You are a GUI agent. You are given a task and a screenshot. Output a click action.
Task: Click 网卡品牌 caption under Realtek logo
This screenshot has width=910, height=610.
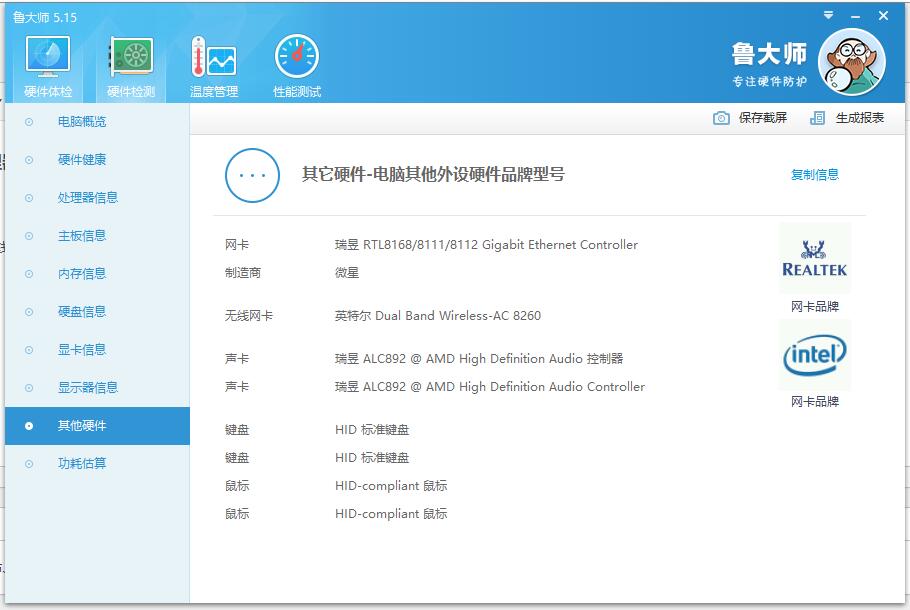(x=815, y=306)
